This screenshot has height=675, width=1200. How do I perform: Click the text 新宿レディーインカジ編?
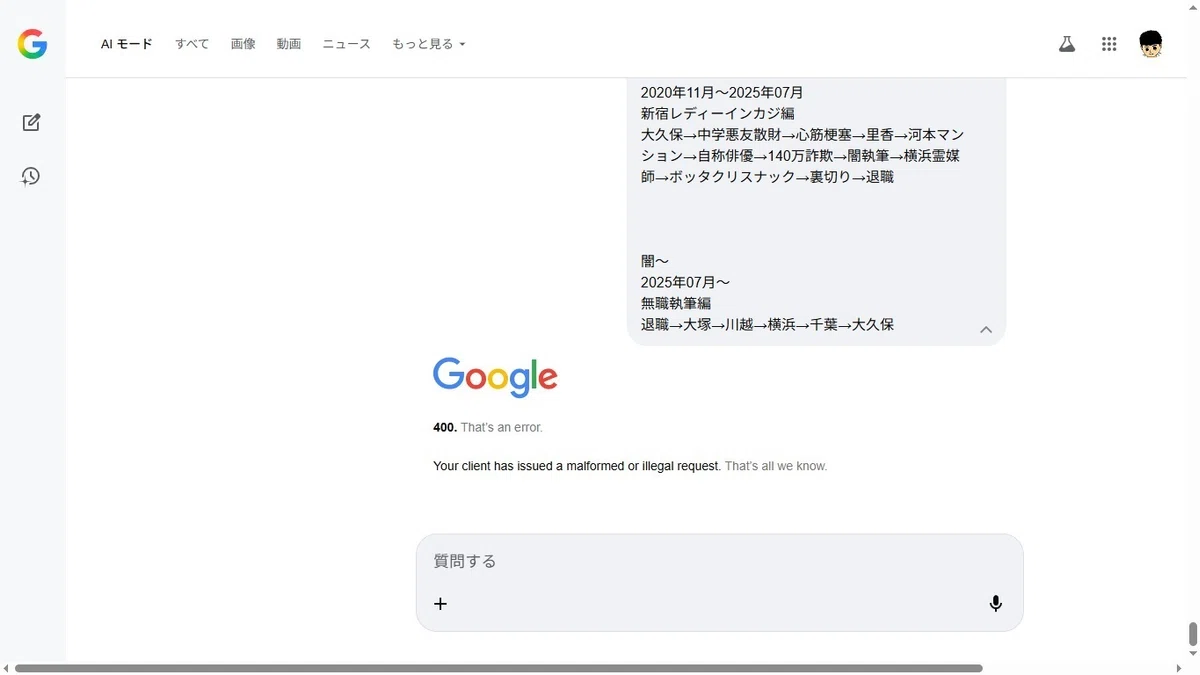(718, 113)
